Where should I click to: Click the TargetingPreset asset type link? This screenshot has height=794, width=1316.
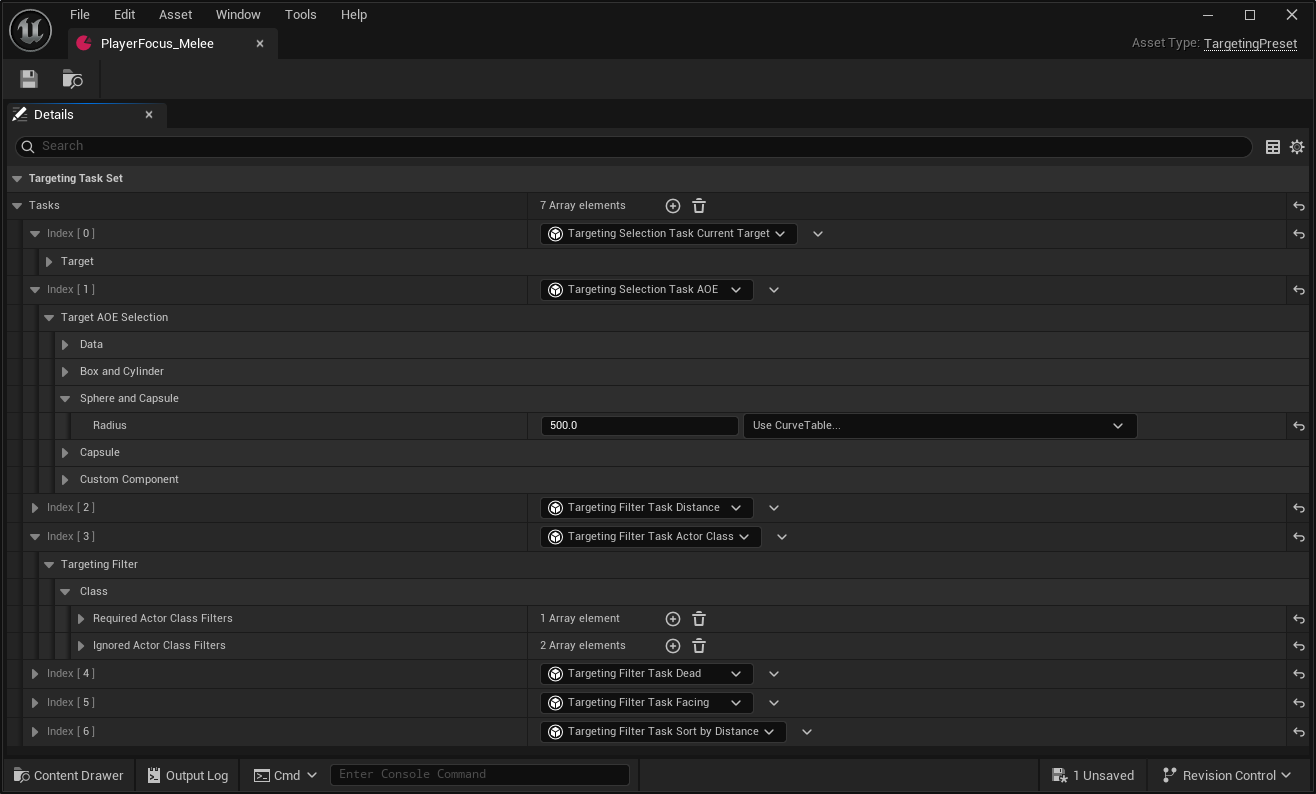[1250, 44]
